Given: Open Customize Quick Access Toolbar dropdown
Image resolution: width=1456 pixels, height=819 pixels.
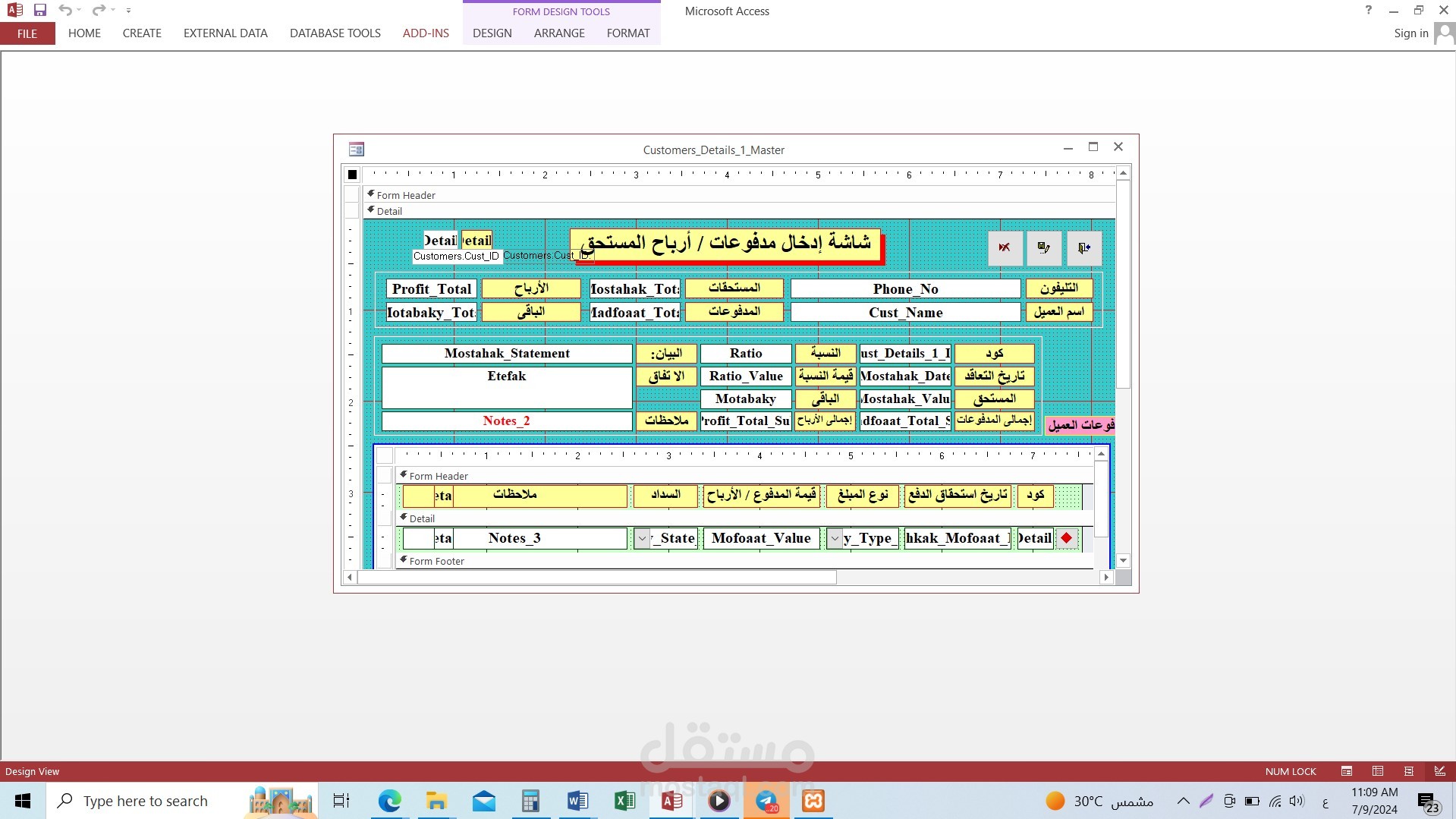Looking at the screenshot, I should click(128, 11).
